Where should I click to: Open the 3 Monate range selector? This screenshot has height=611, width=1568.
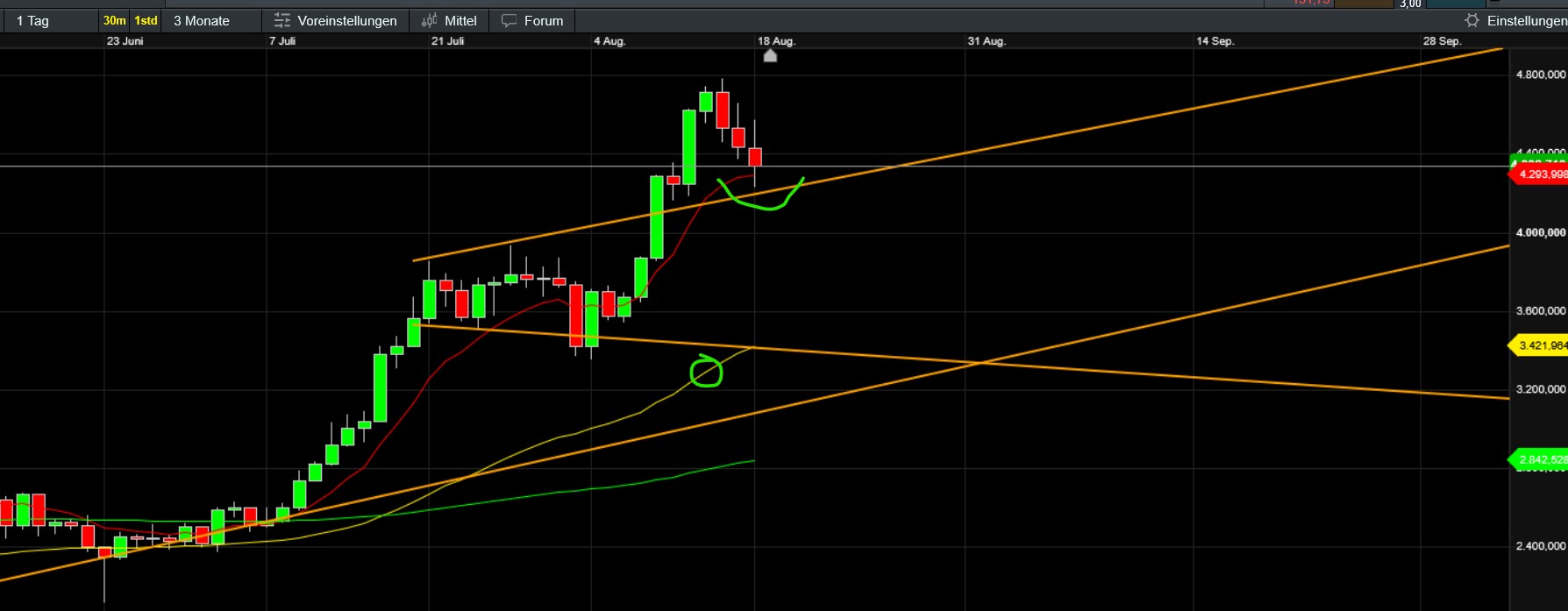[x=202, y=21]
